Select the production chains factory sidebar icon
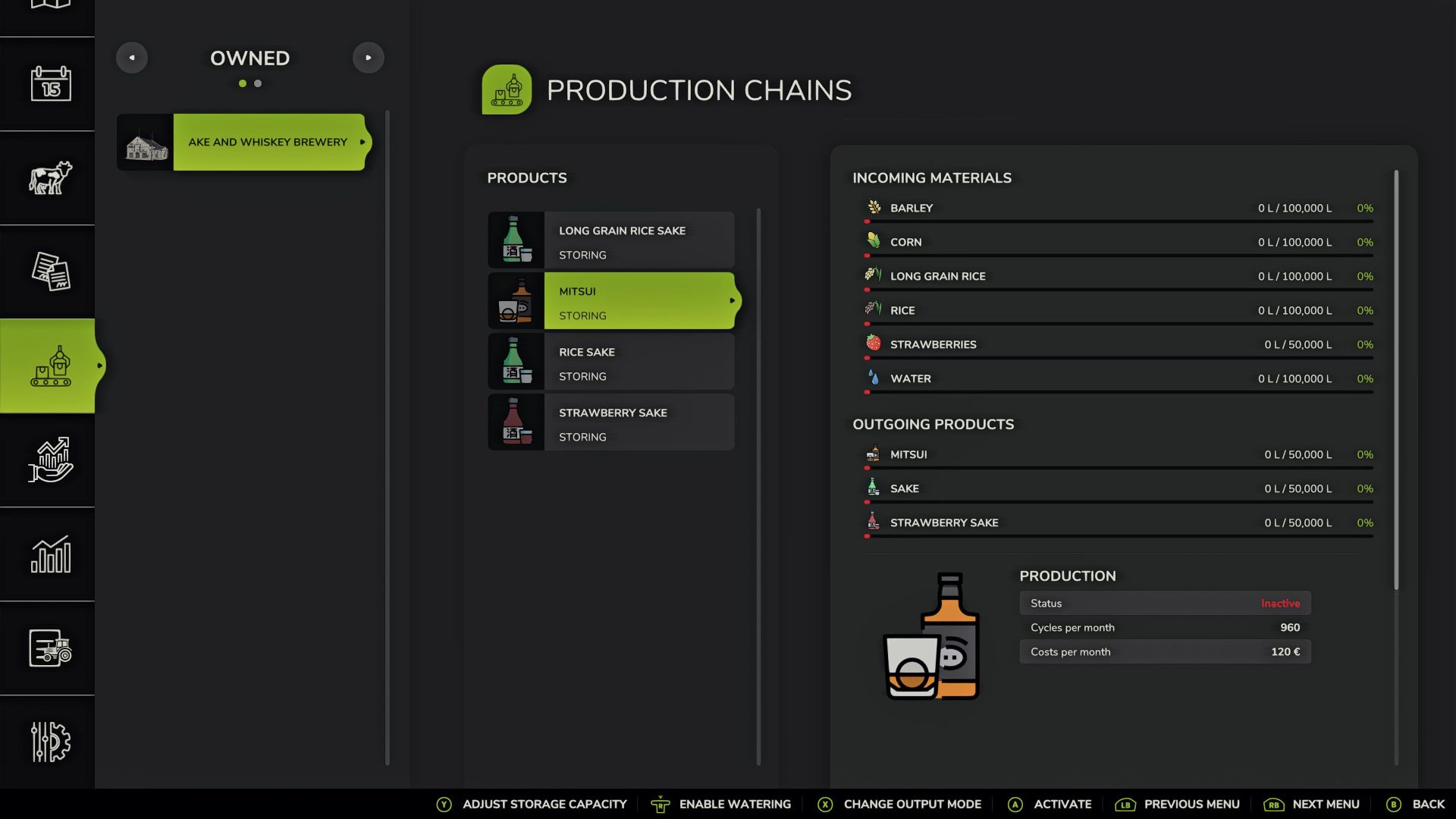This screenshot has width=1456, height=819. [50, 366]
